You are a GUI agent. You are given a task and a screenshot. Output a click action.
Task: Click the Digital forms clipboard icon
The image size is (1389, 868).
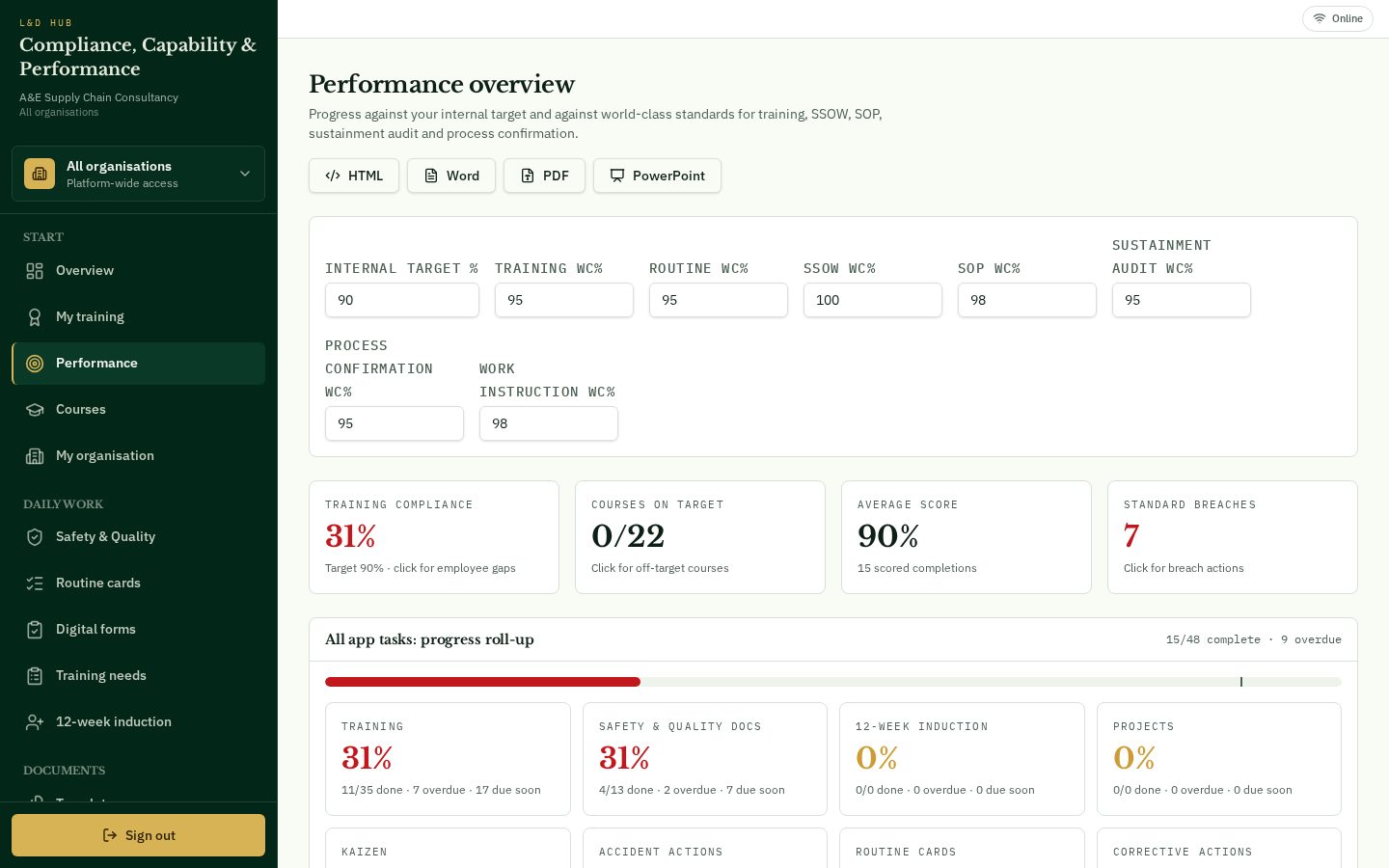click(x=35, y=630)
